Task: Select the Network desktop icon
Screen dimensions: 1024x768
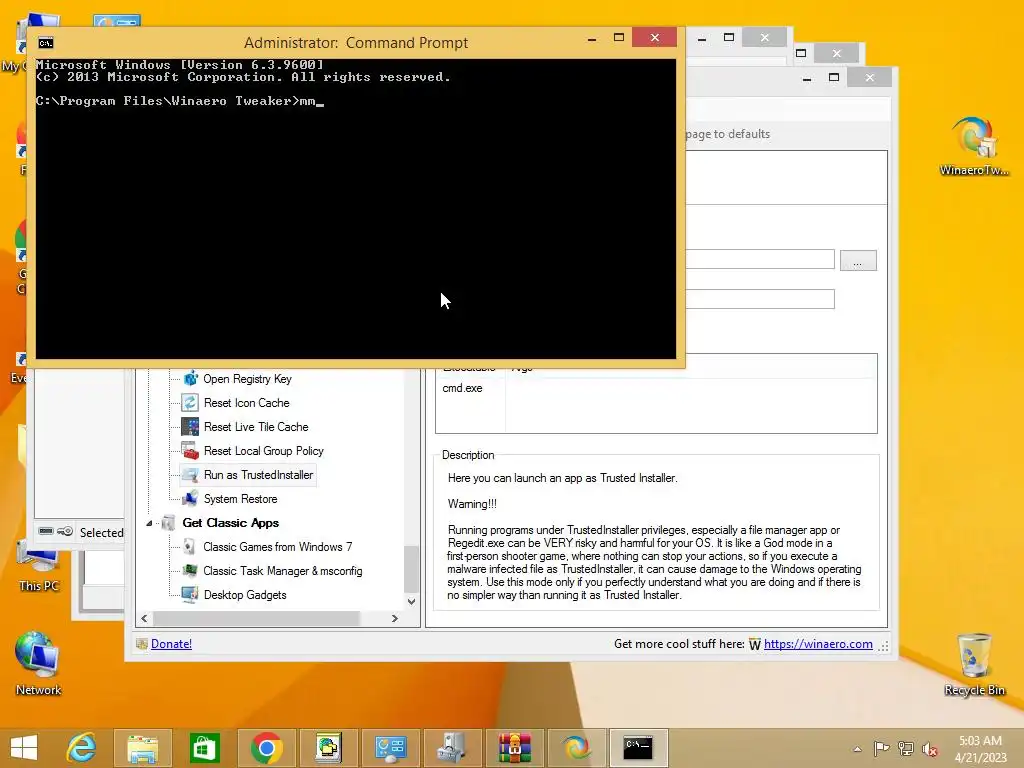Action: [x=38, y=664]
